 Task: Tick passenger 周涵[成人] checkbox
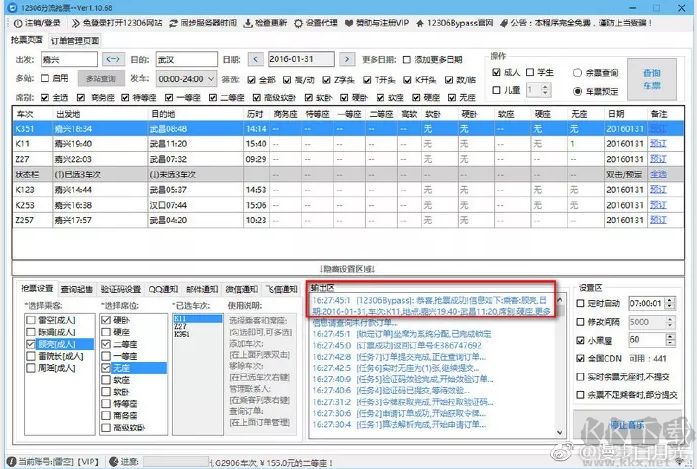[x=31, y=368]
